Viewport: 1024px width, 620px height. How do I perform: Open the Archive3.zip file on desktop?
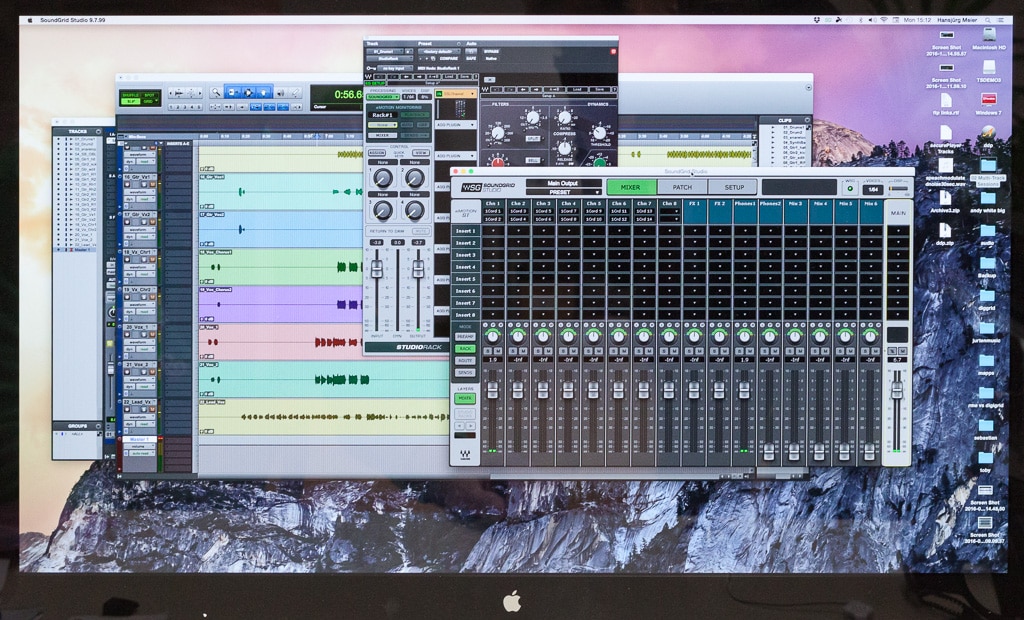[x=945, y=198]
